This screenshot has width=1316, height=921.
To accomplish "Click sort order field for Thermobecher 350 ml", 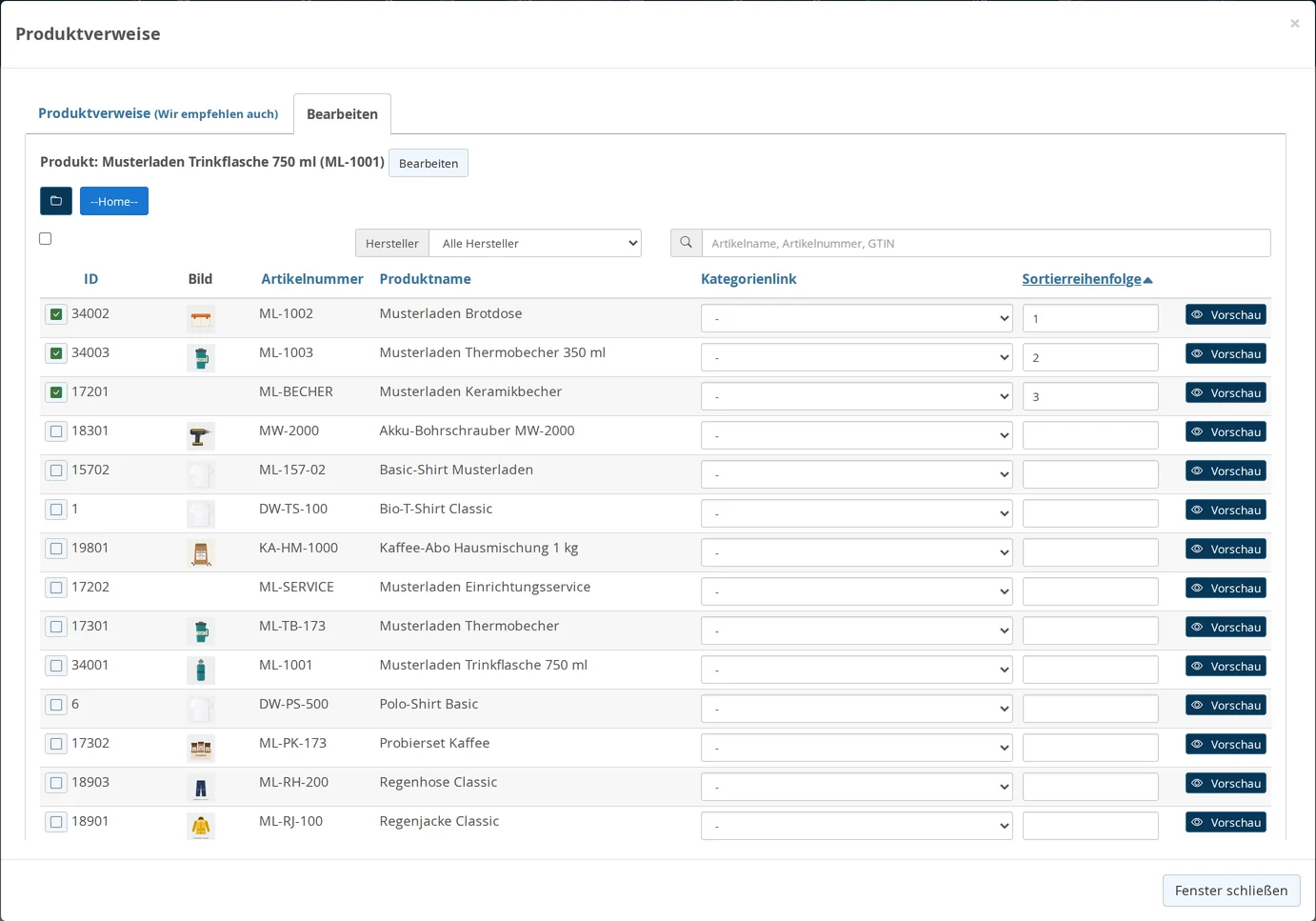I will click(1090, 357).
